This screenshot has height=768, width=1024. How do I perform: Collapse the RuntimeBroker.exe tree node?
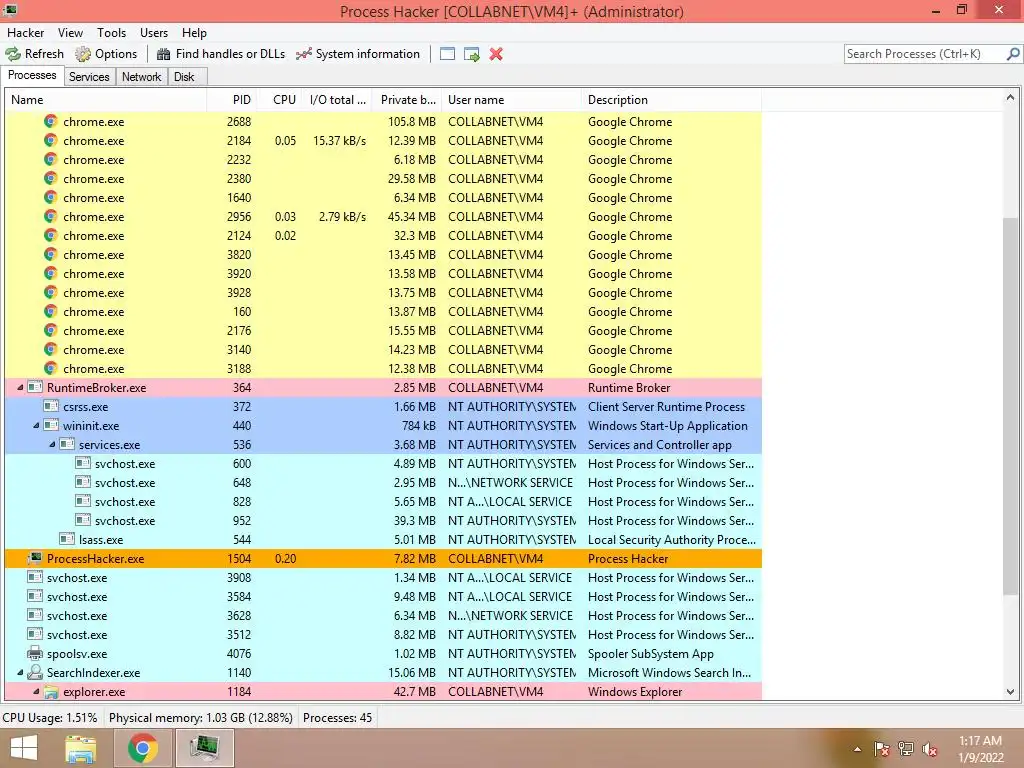(x=20, y=387)
